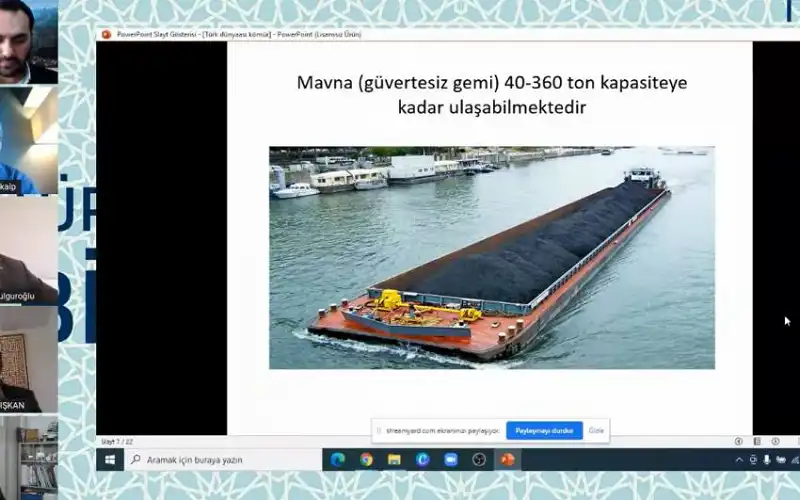Open the Zoom app in taskbar
This screenshot has height=500, width=800.
pyautogui.click(x=450, y=459)
